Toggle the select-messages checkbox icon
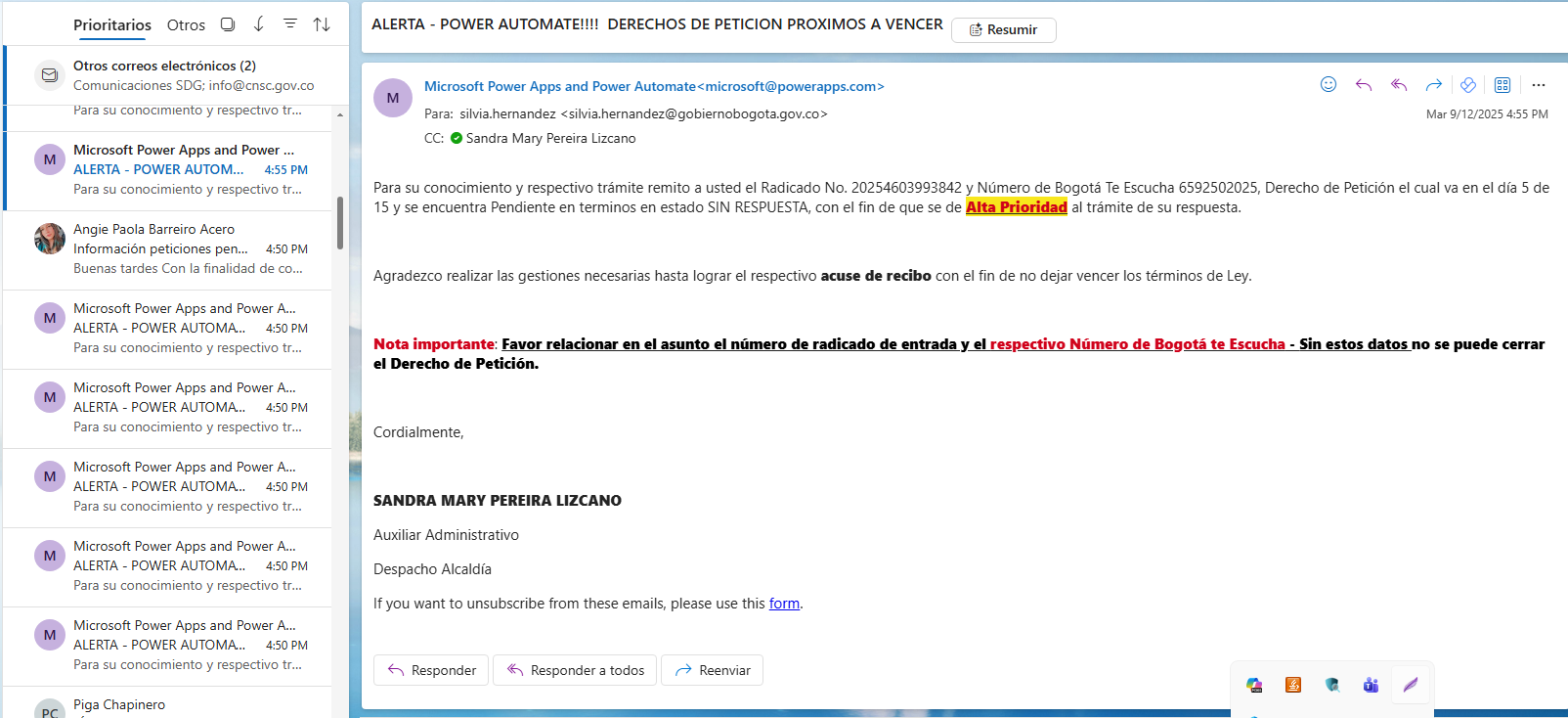This screenshot has height=718, width=1568. (x=228, y=24)
